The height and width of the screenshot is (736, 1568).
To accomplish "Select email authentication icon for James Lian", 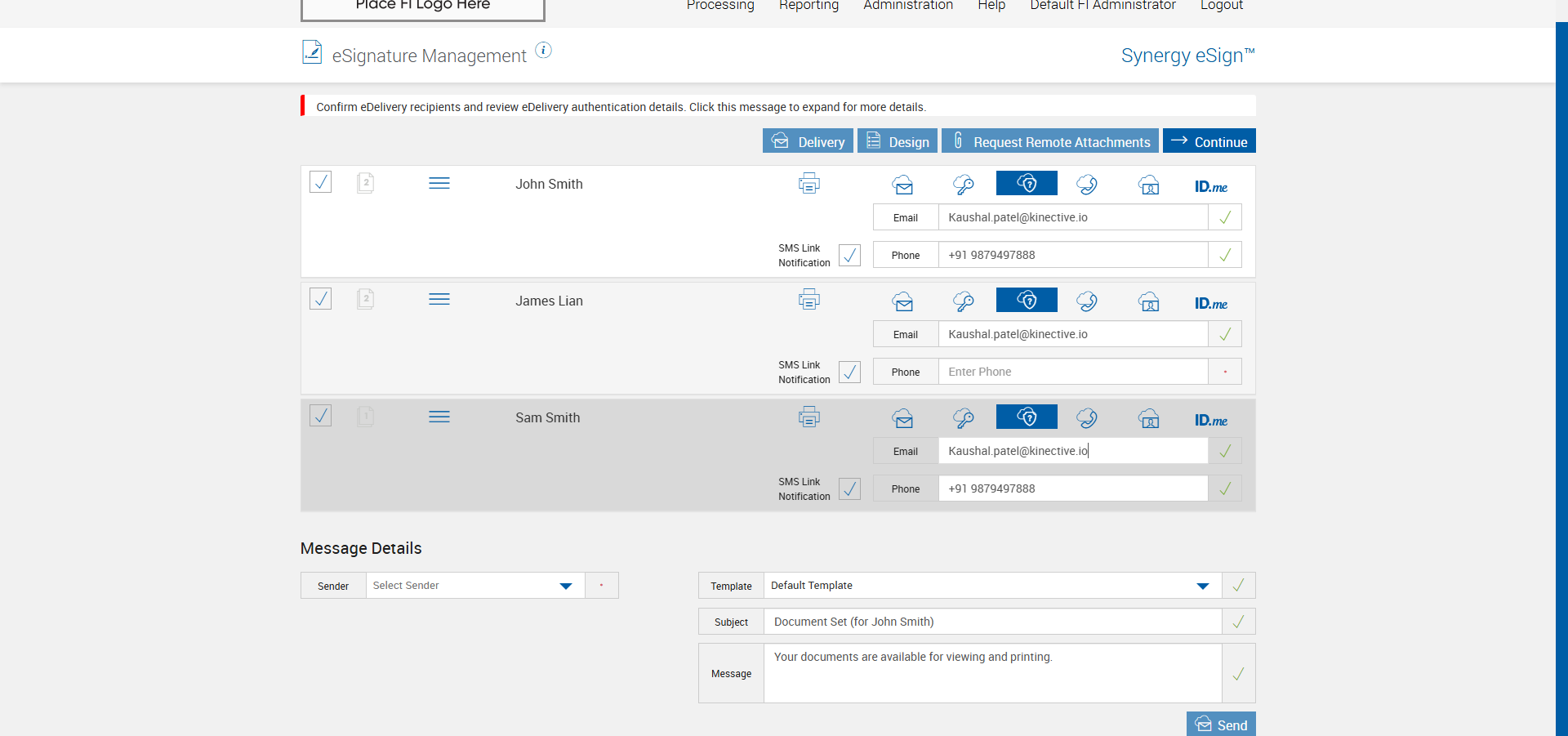I will (902, 301).
